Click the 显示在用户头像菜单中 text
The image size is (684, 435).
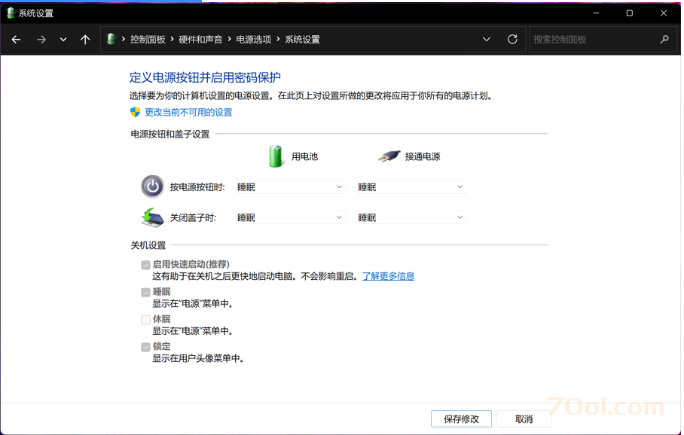coord(198,359)
